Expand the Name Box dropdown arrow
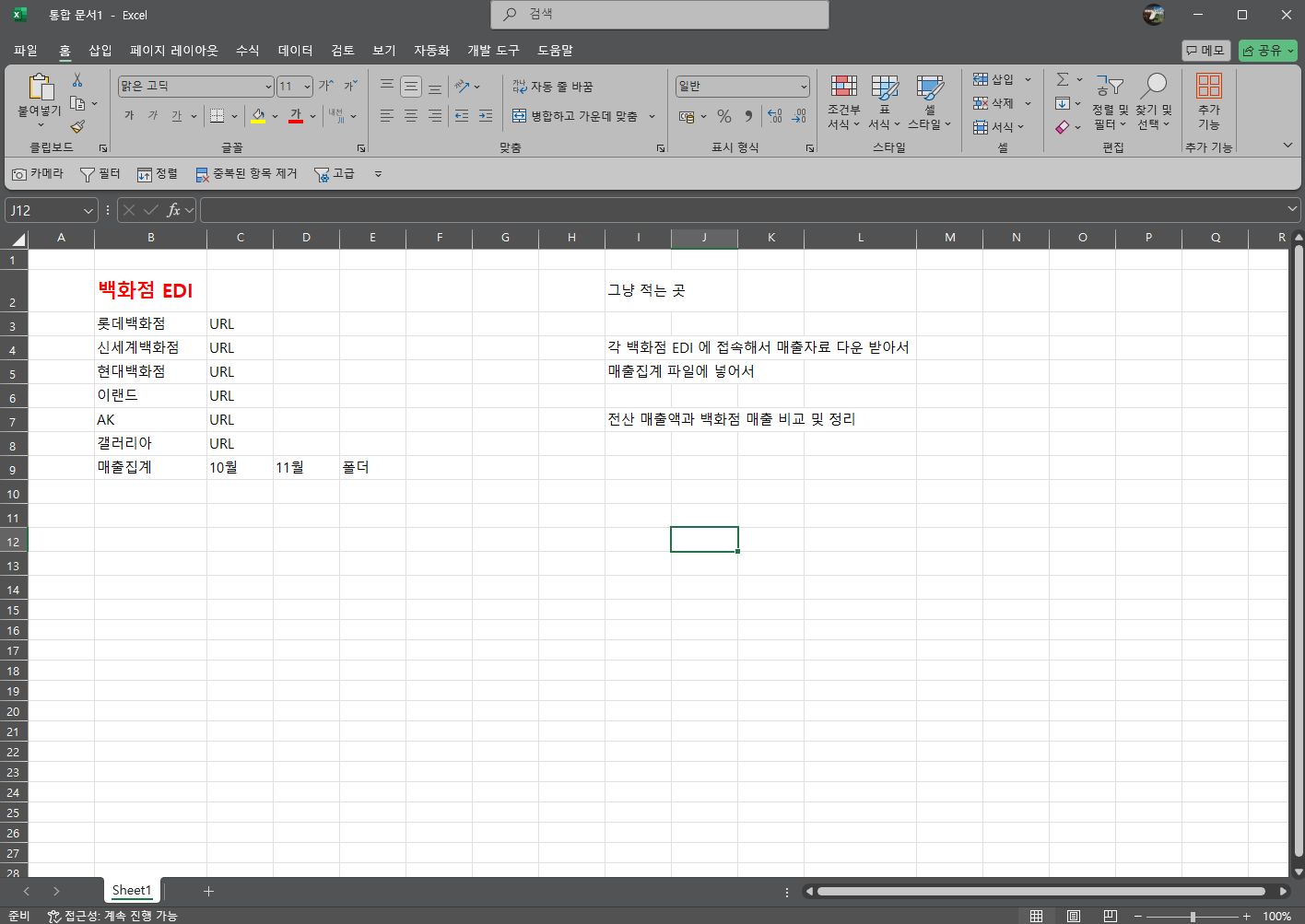Image resolution: width=1305 pixels, height=924 pixels. coord(88,210)
